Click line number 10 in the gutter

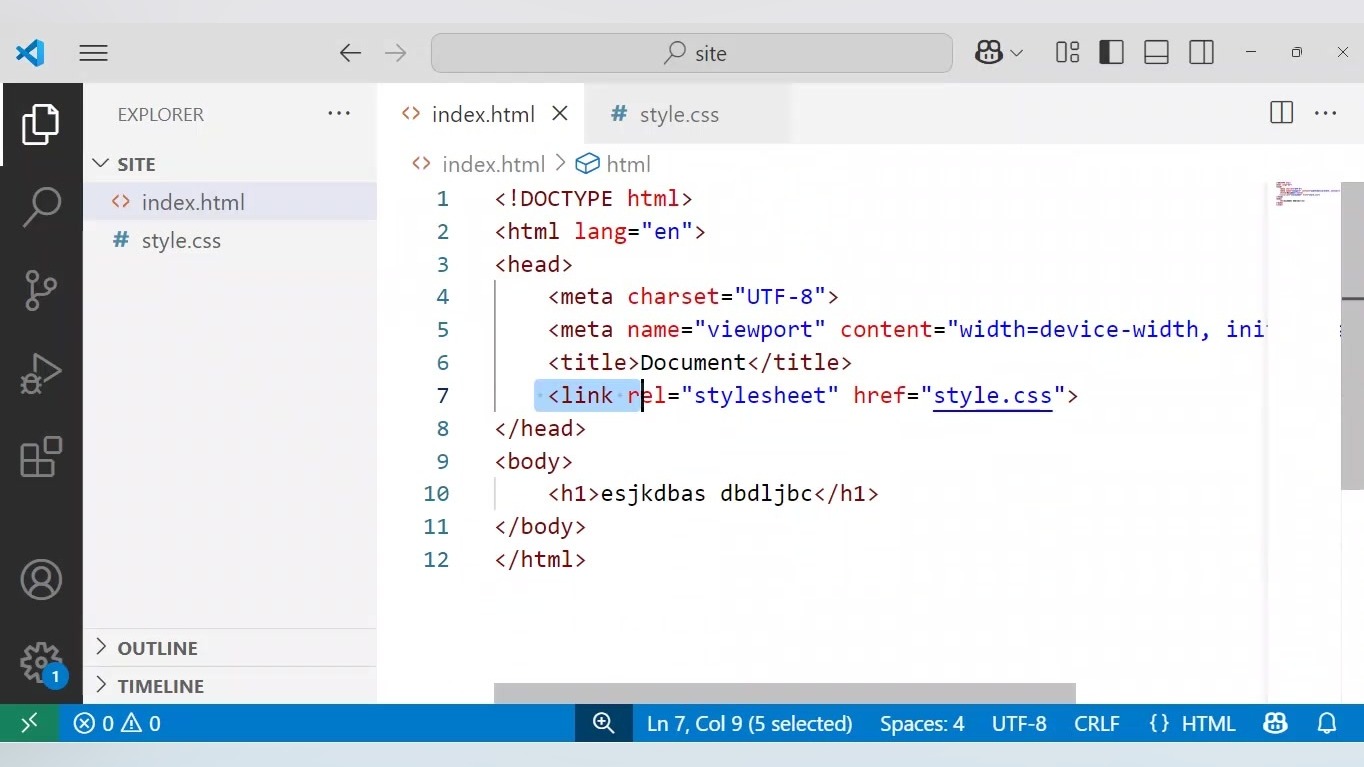[436, 493]
